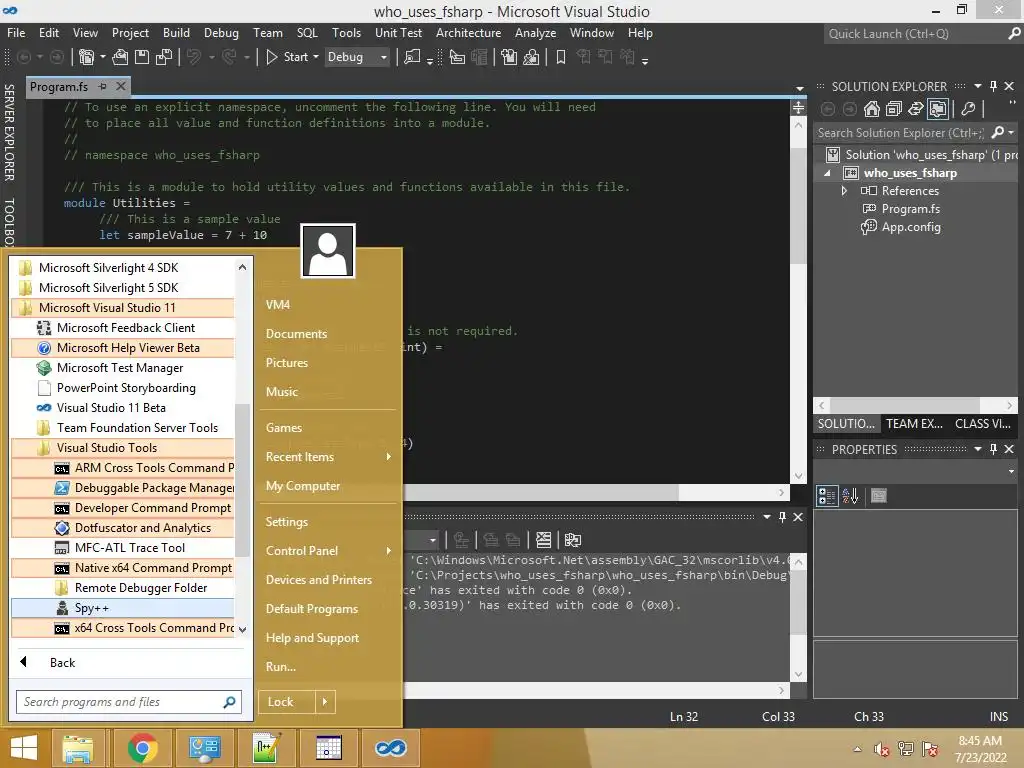Open Properties panel window options dropdown arrow

(978, 449)
